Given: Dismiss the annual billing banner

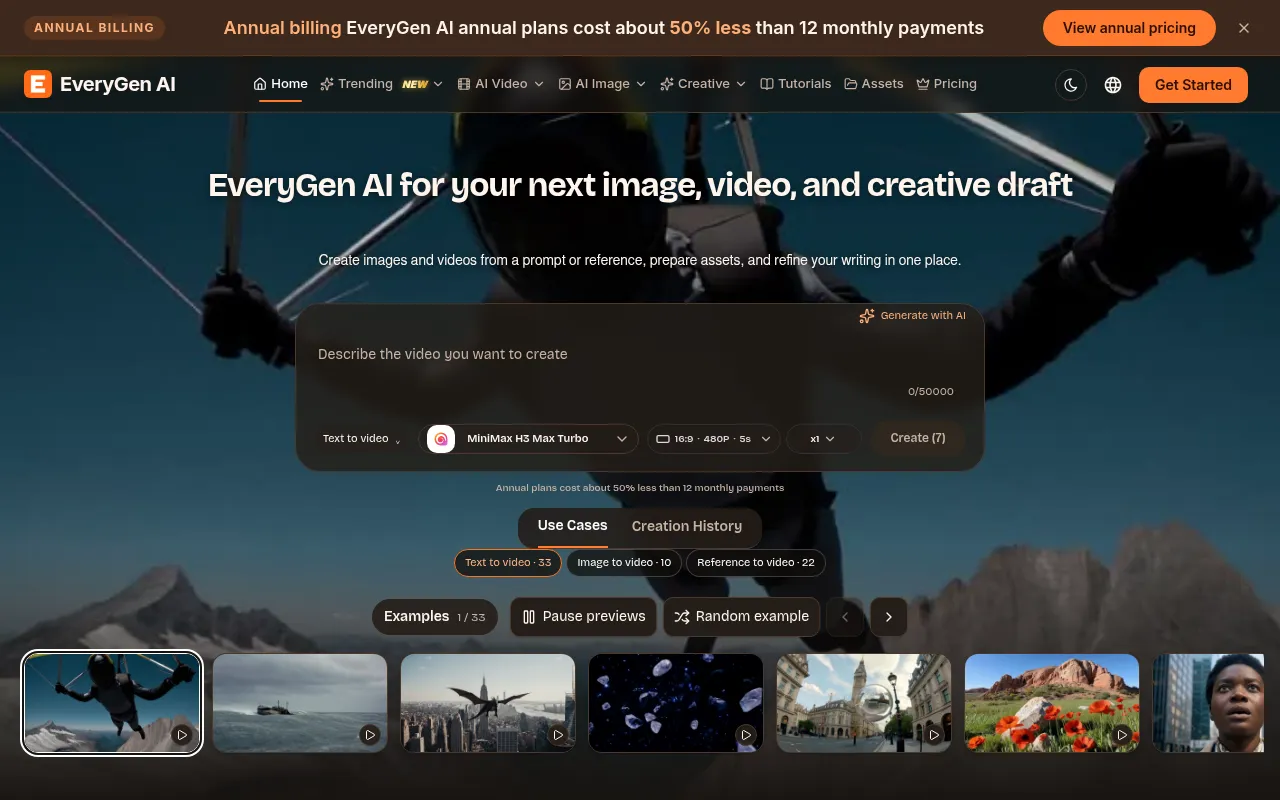Looking at the screenshot, I should click(1244, 28).
